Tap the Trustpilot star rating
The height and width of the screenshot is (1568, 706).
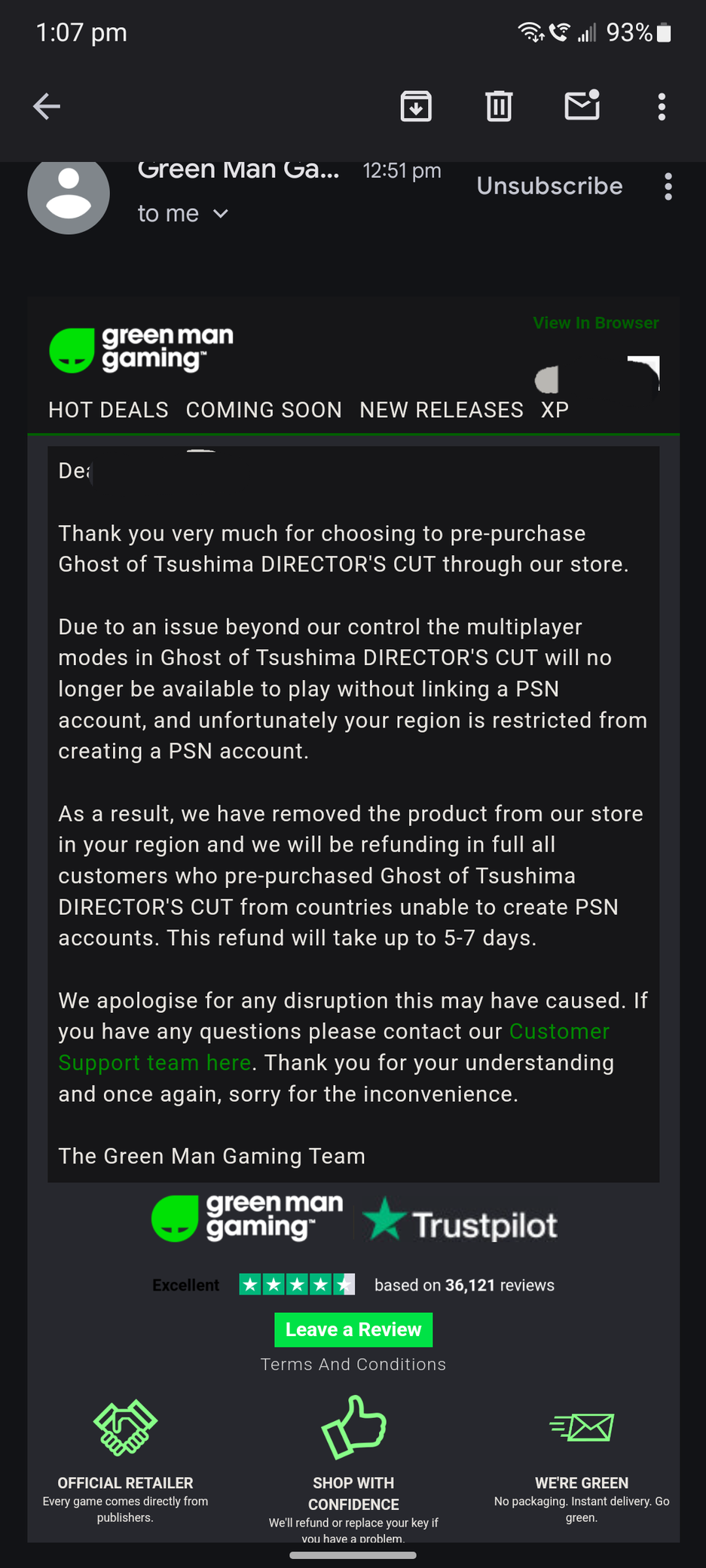(297, 1285)
